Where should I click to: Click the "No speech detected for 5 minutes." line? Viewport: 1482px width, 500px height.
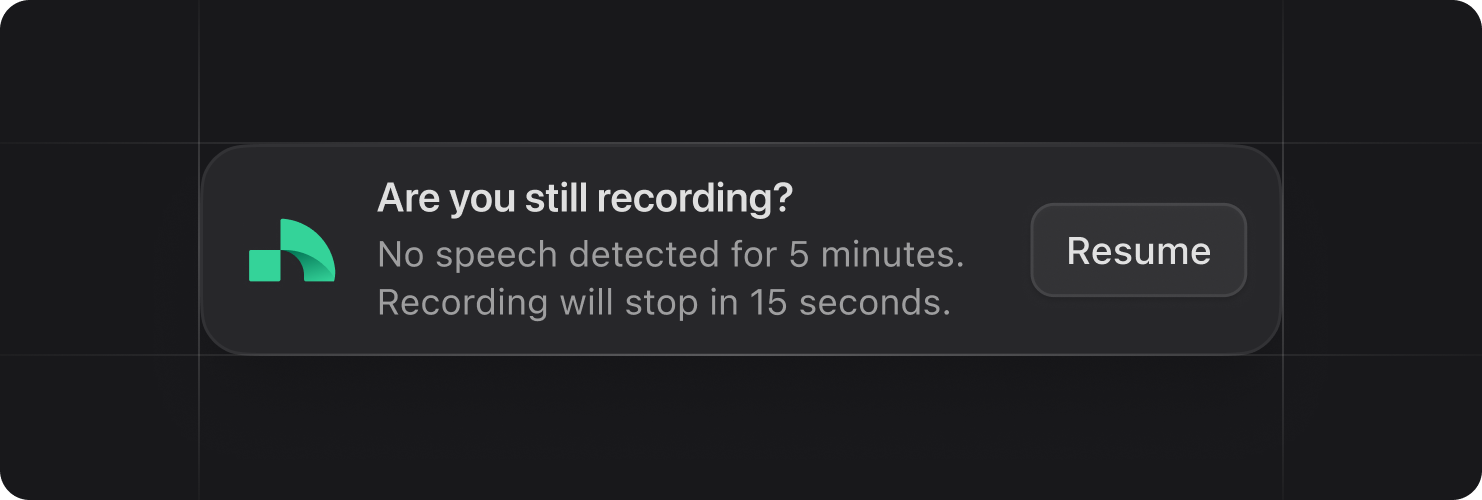tap(670, 255)
